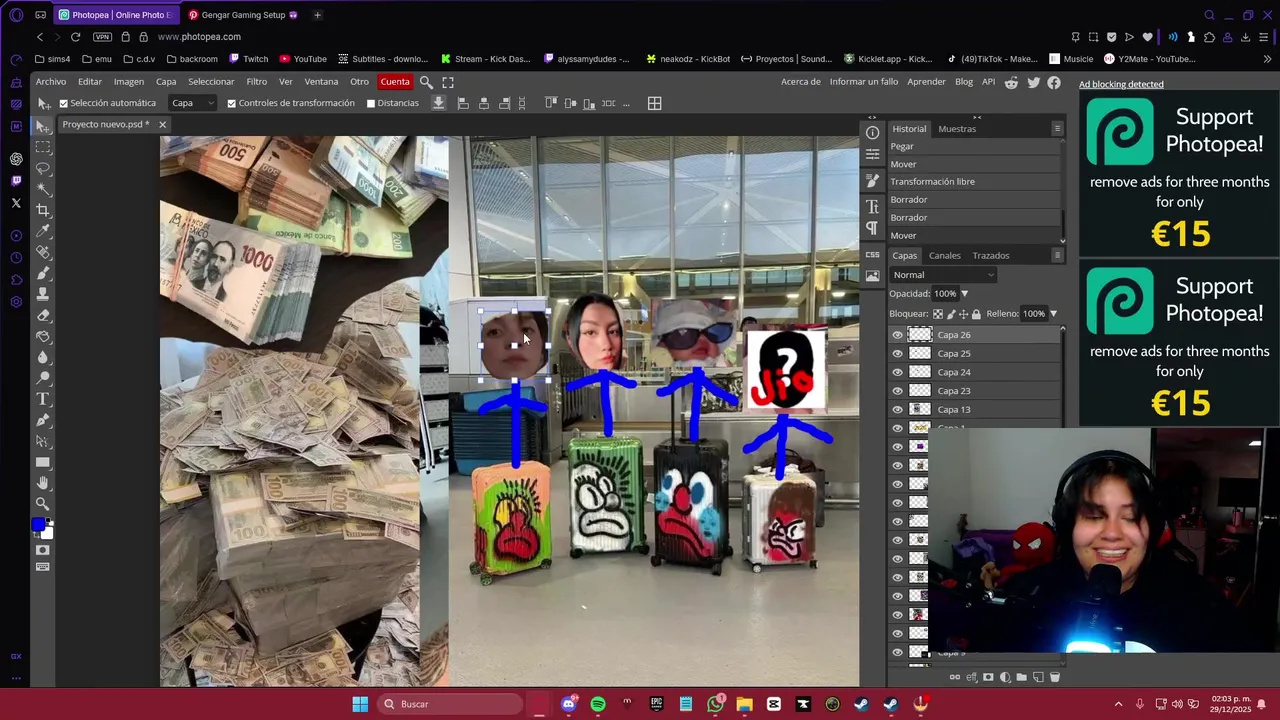1280x720 pixels.
Task: Select the Eraser tool
Action: click(43, 315)
